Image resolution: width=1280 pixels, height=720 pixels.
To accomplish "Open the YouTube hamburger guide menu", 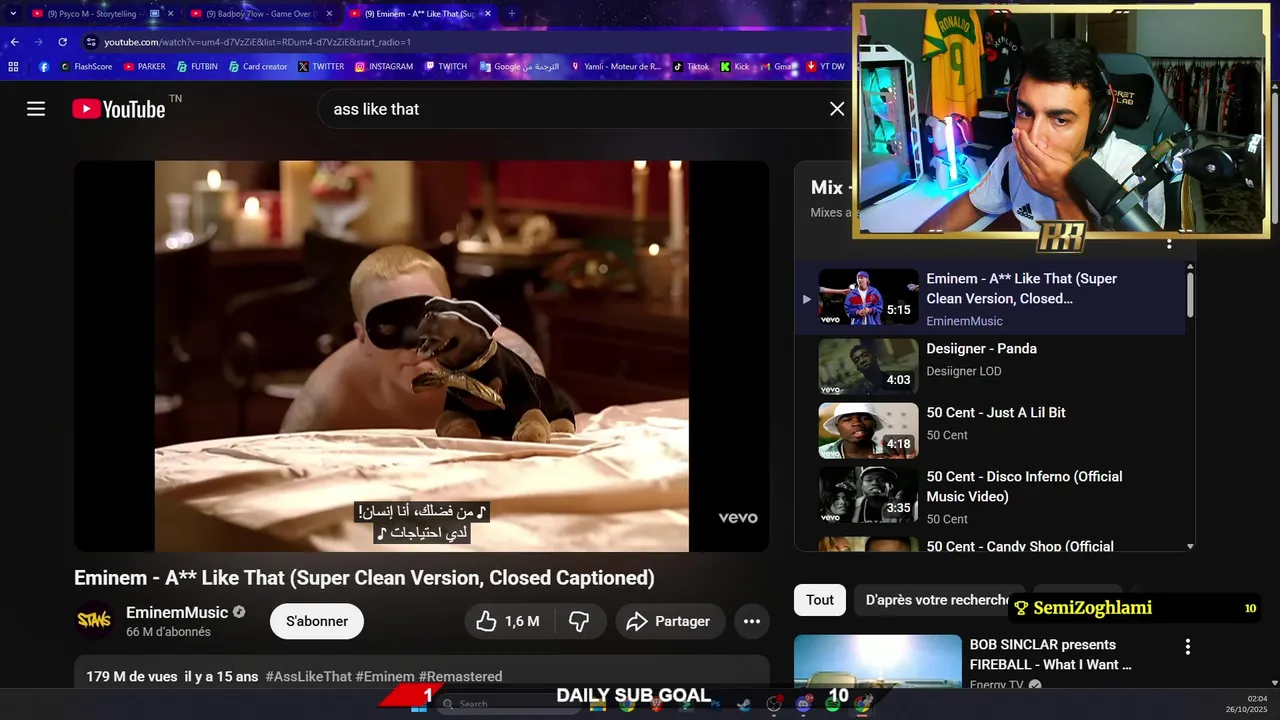I will tap(36, 109).
